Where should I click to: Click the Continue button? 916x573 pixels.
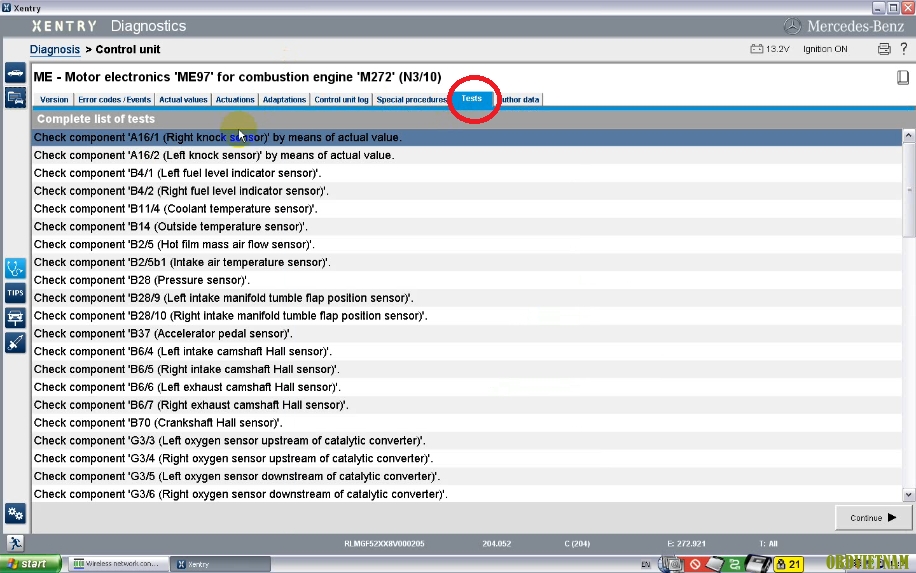pos(873,518)
